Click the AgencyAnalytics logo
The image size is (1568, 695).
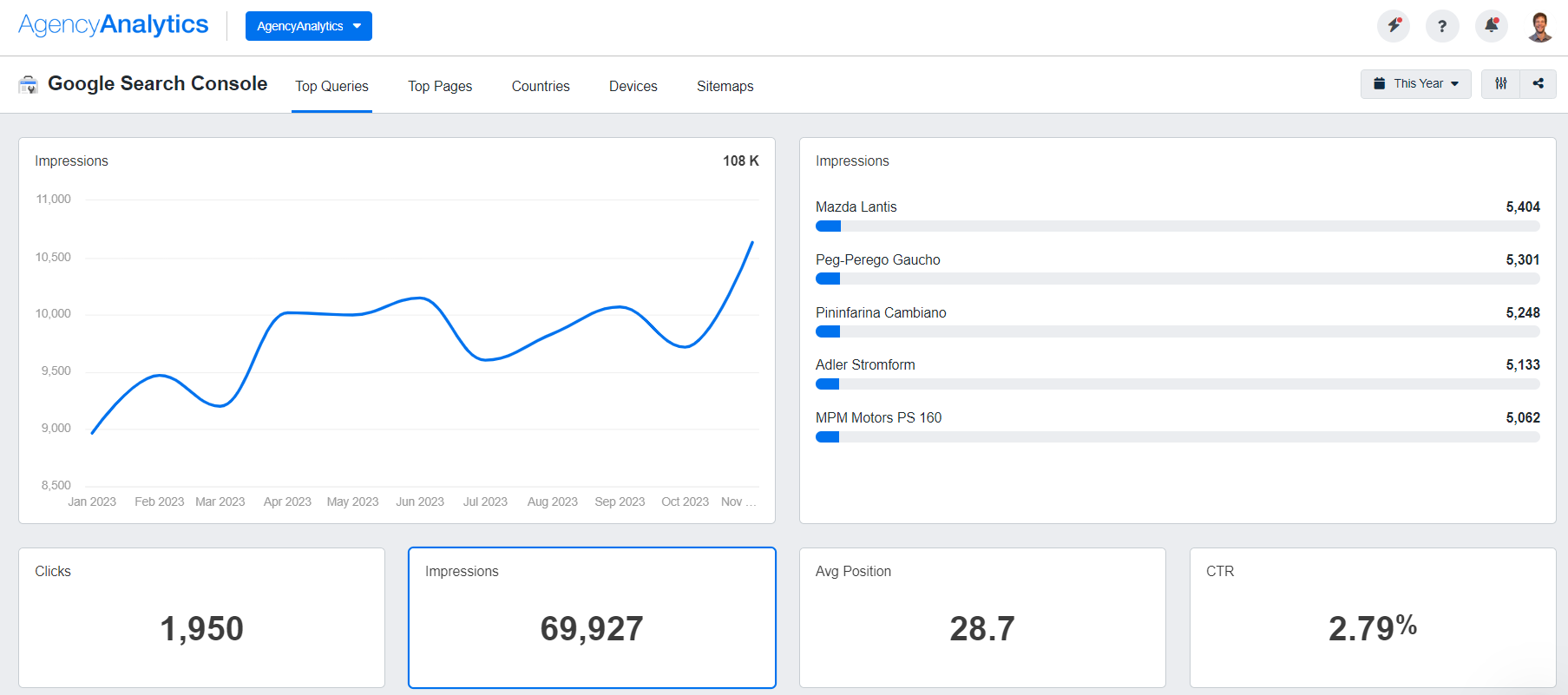(x=114, y=25)
